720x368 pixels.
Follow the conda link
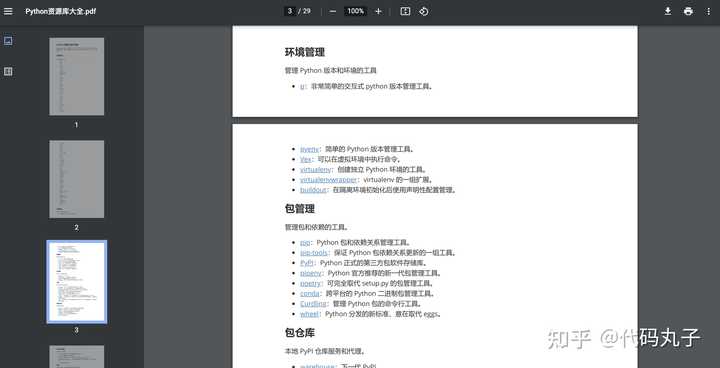coord(309,294)
